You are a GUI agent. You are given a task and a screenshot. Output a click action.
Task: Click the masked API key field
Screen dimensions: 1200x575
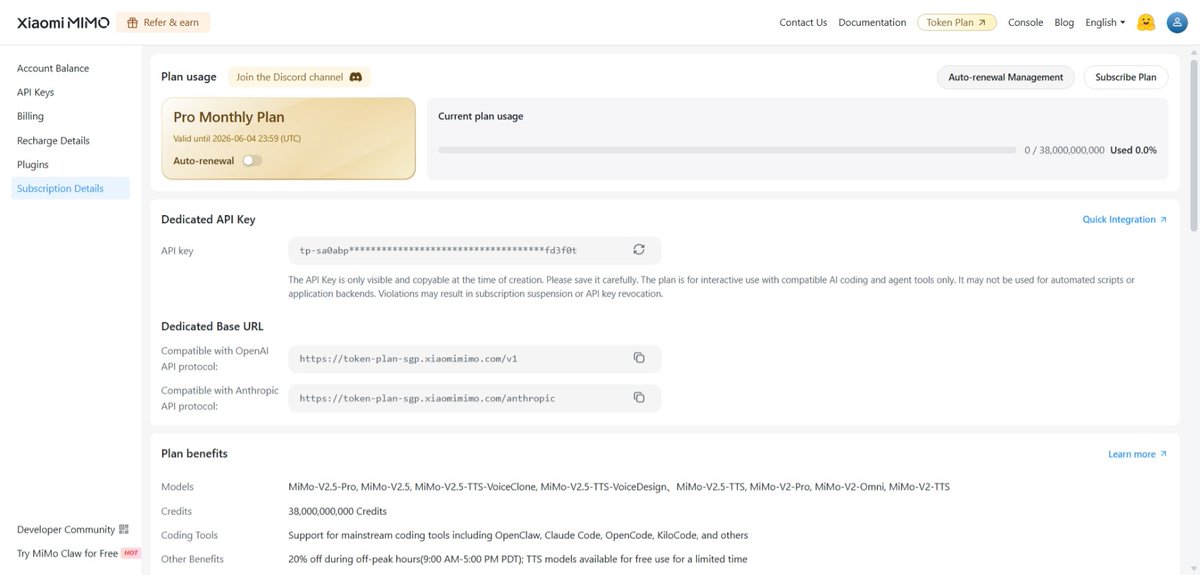pyautogui.click(x=474, y=250)
